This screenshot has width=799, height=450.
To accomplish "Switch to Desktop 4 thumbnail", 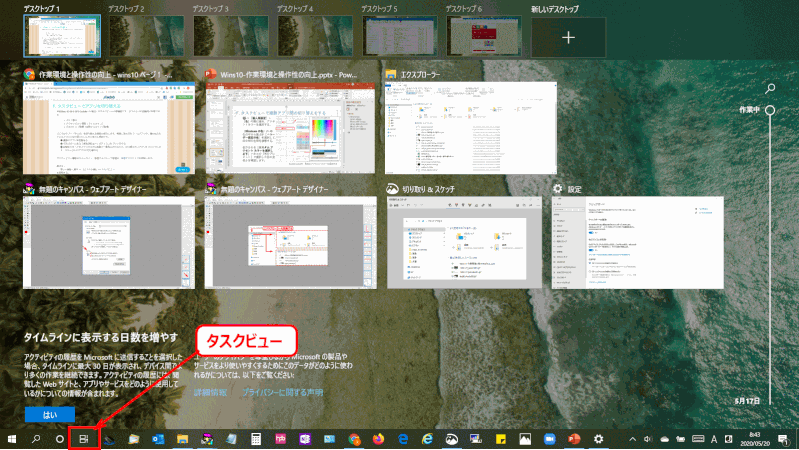I will tap(315, 36).
